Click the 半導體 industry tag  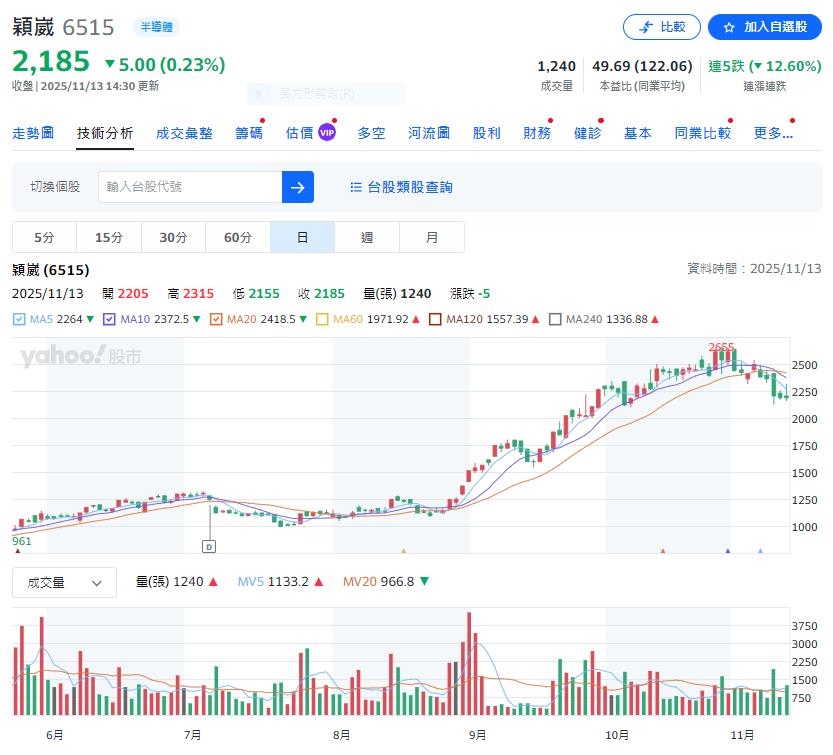(155, 27)
